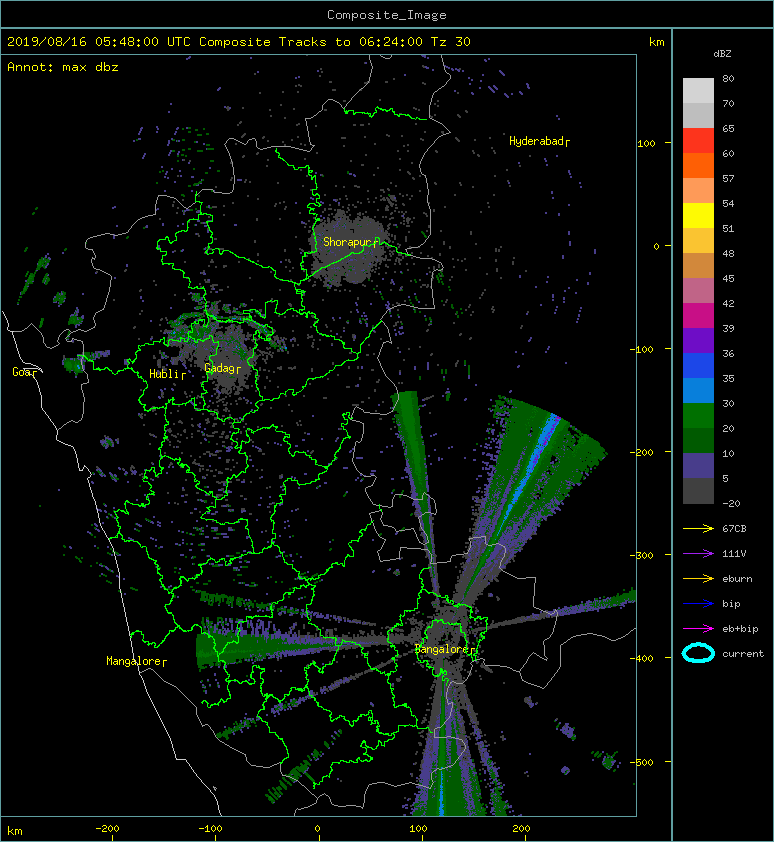Click the yellow 67CB arrow legend icon

[x=698, y=528]
